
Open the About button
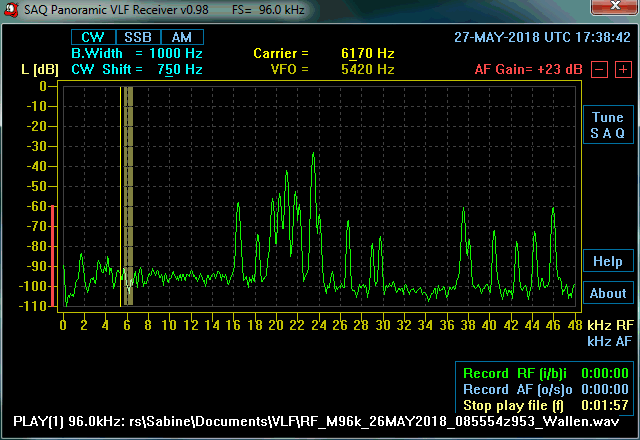point(608,293)
